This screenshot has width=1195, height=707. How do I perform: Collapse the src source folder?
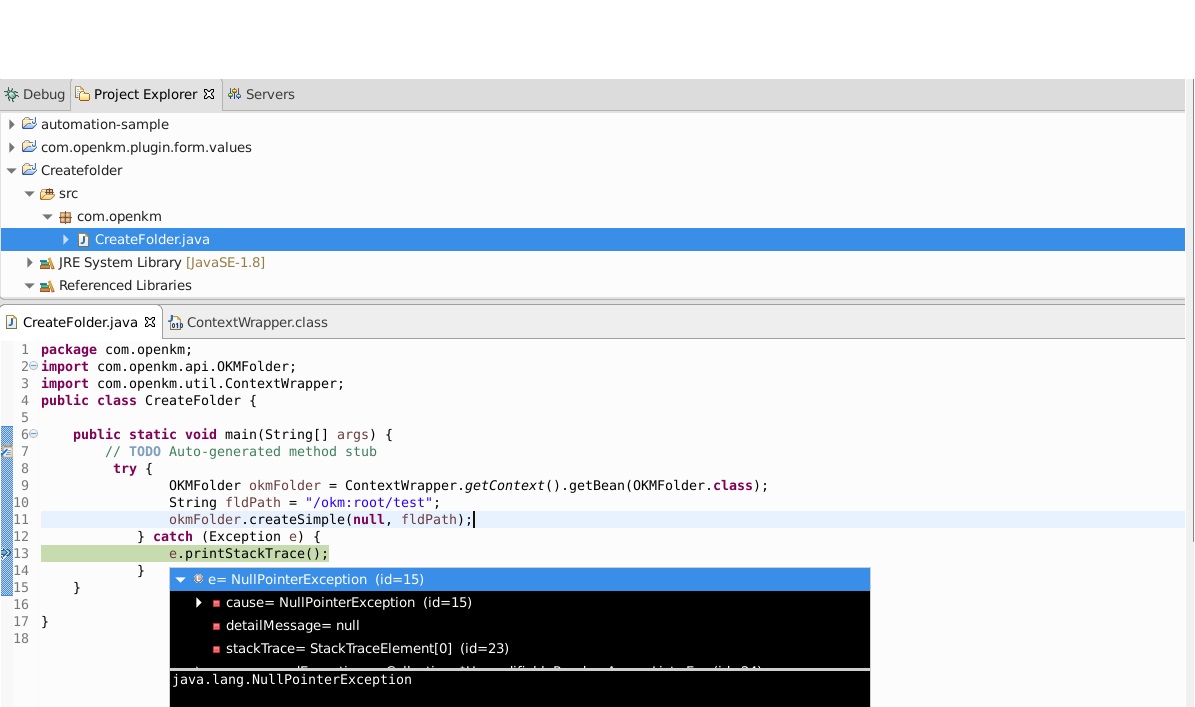pyautogui.click(x=29, y=193)
